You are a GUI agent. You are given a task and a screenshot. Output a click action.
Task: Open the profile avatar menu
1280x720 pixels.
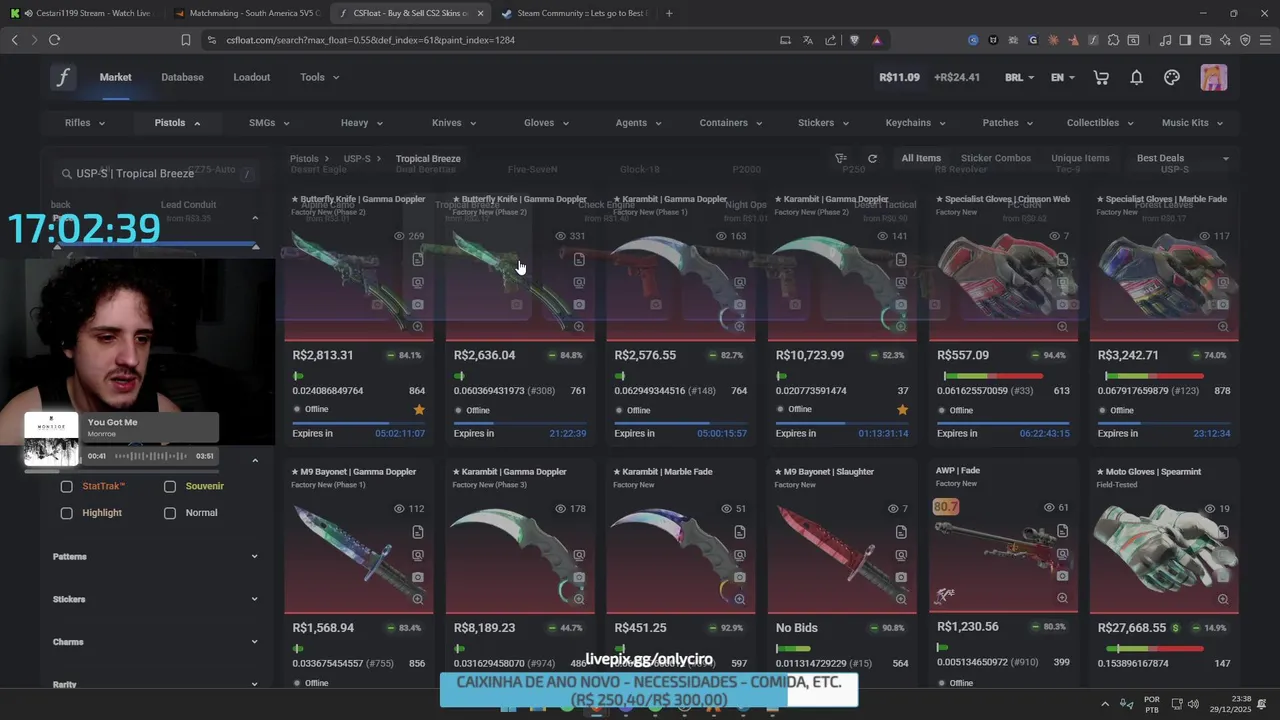(x=1213, y=77)
